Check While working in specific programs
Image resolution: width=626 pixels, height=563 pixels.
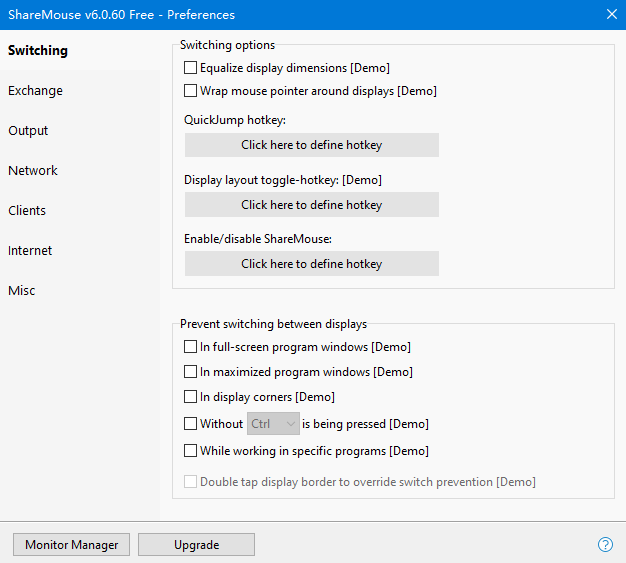(191, 451)
